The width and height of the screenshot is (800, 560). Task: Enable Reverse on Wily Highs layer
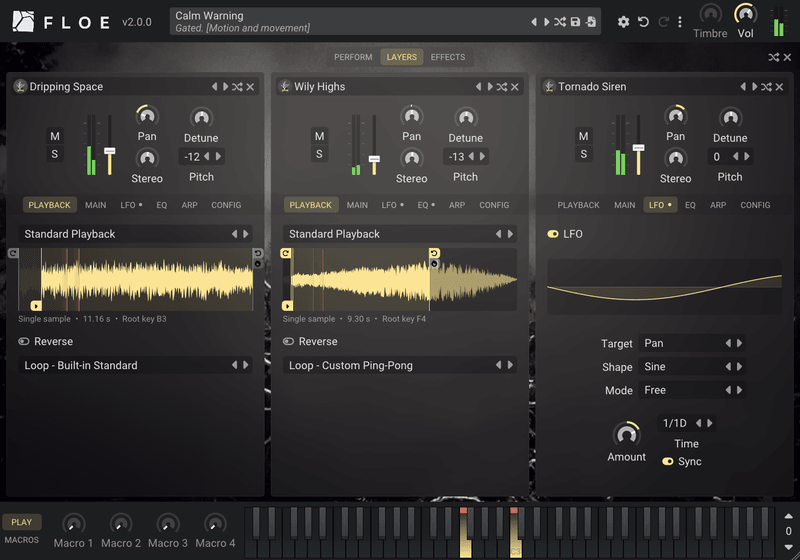(288, 342)
